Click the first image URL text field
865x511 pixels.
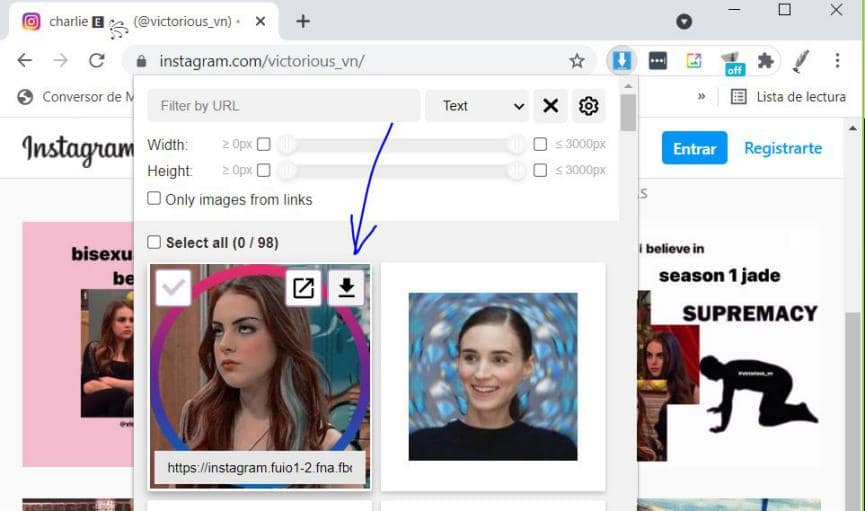tap(259, 468)
